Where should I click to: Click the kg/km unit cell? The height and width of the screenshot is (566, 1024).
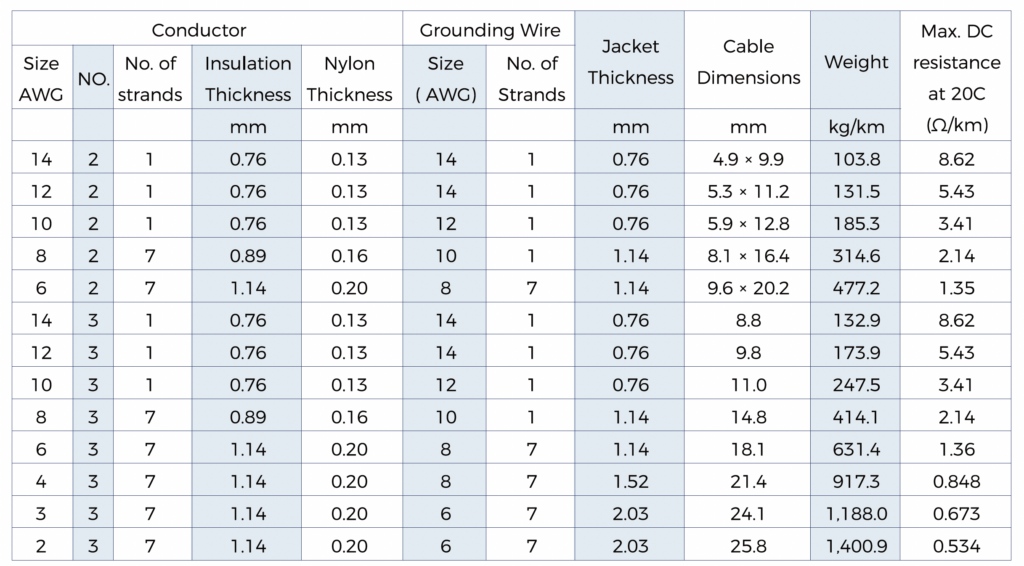point(856,127)
